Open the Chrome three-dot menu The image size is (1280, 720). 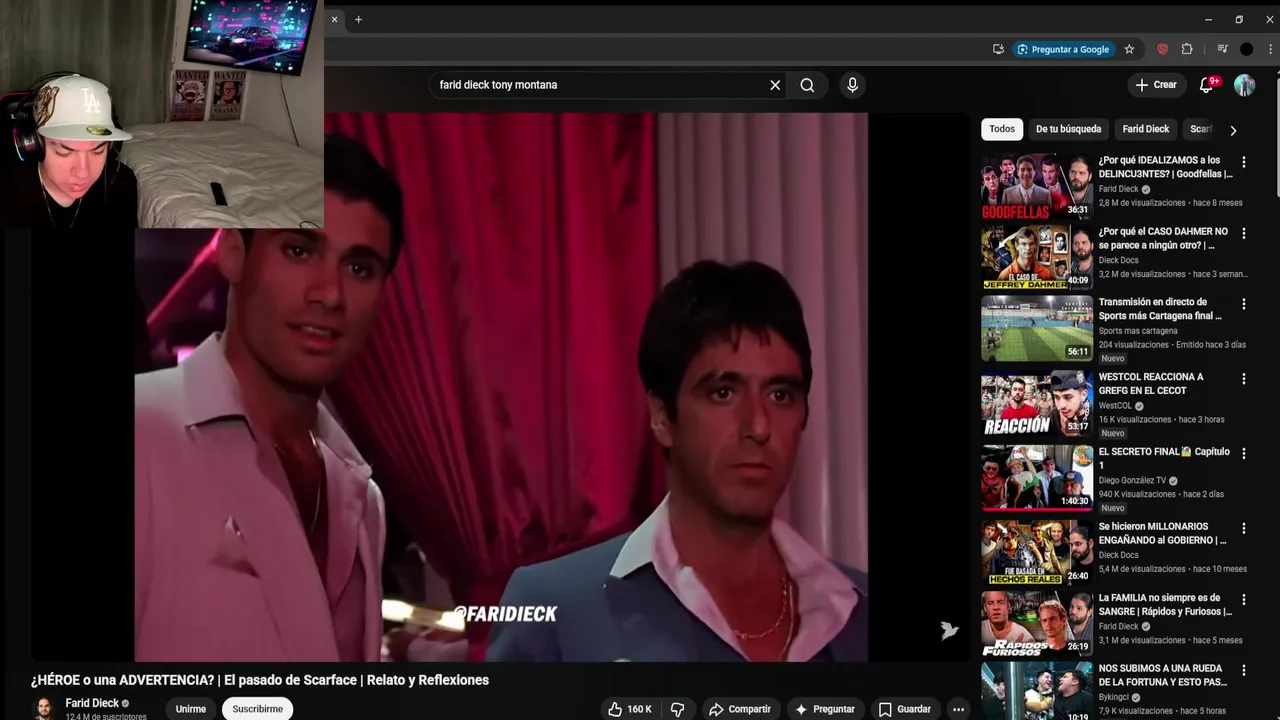[x=1268, y=49]
